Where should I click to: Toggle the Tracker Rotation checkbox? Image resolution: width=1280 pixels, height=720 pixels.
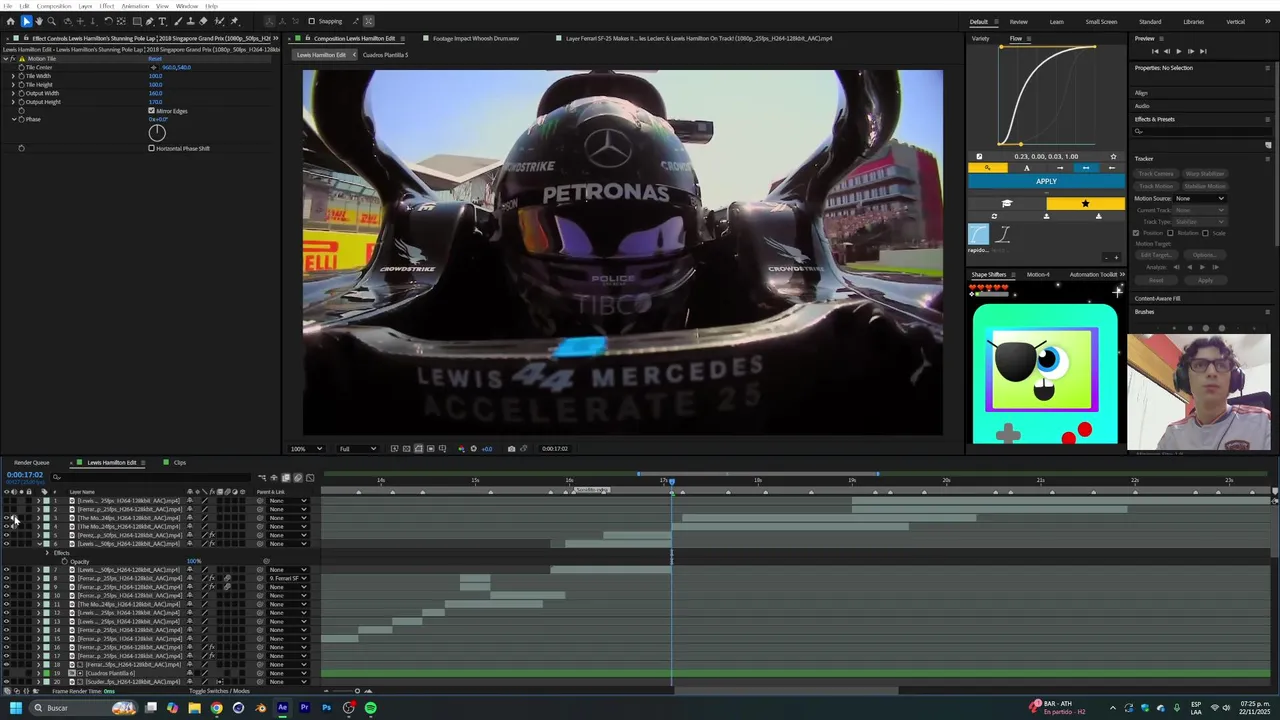(1170, 233)
